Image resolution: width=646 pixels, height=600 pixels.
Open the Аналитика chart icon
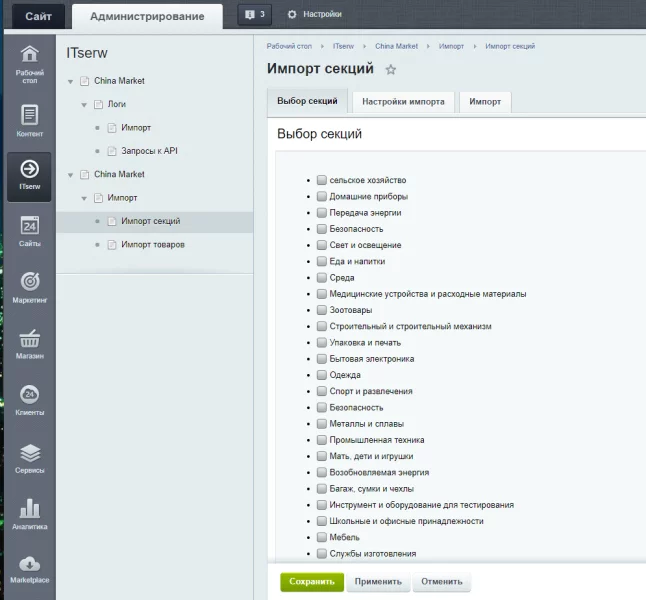29,509
